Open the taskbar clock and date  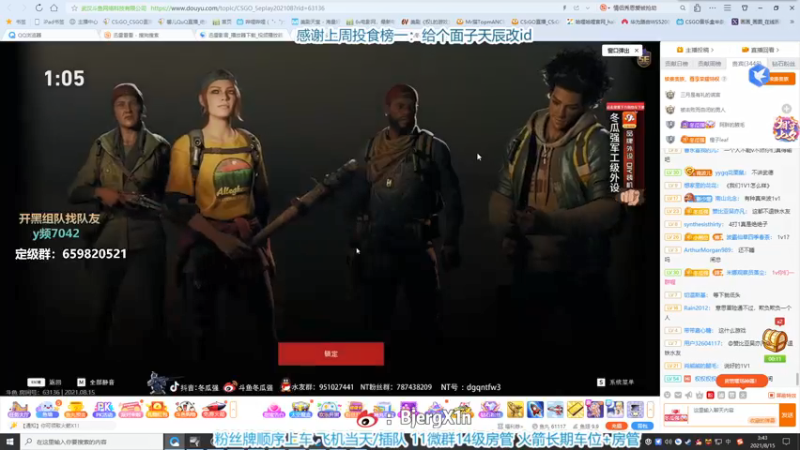pyautogui.click(x=763, y=442)
